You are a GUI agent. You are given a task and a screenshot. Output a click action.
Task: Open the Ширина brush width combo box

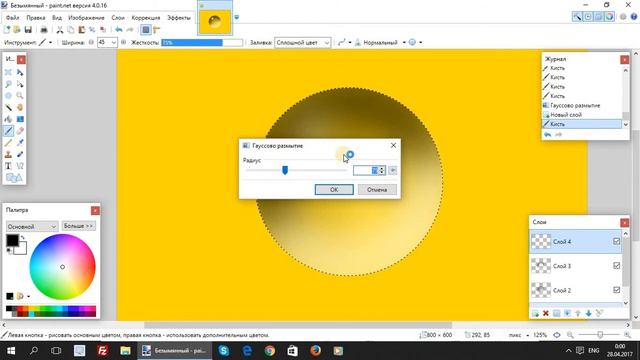(107, 42)
